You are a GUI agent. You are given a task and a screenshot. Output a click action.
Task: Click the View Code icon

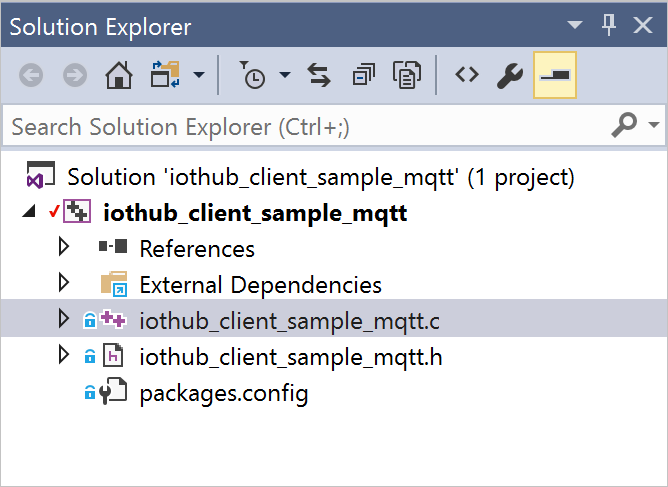click(467, 76)
